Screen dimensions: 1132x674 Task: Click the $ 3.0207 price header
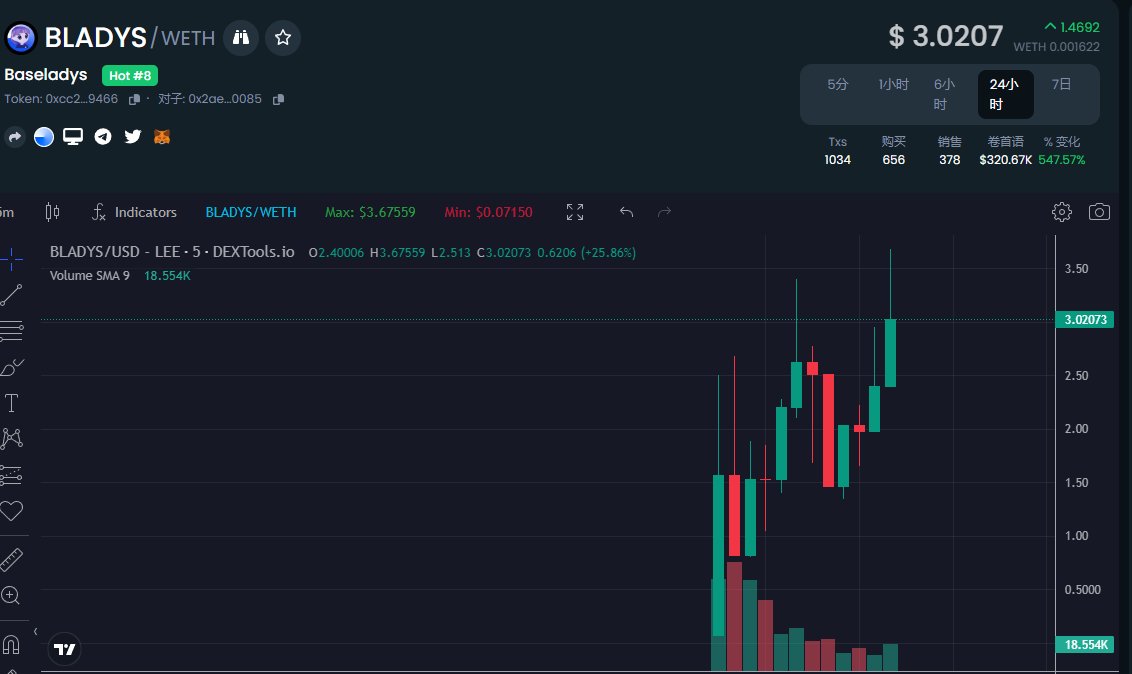[x=945, y=36]
